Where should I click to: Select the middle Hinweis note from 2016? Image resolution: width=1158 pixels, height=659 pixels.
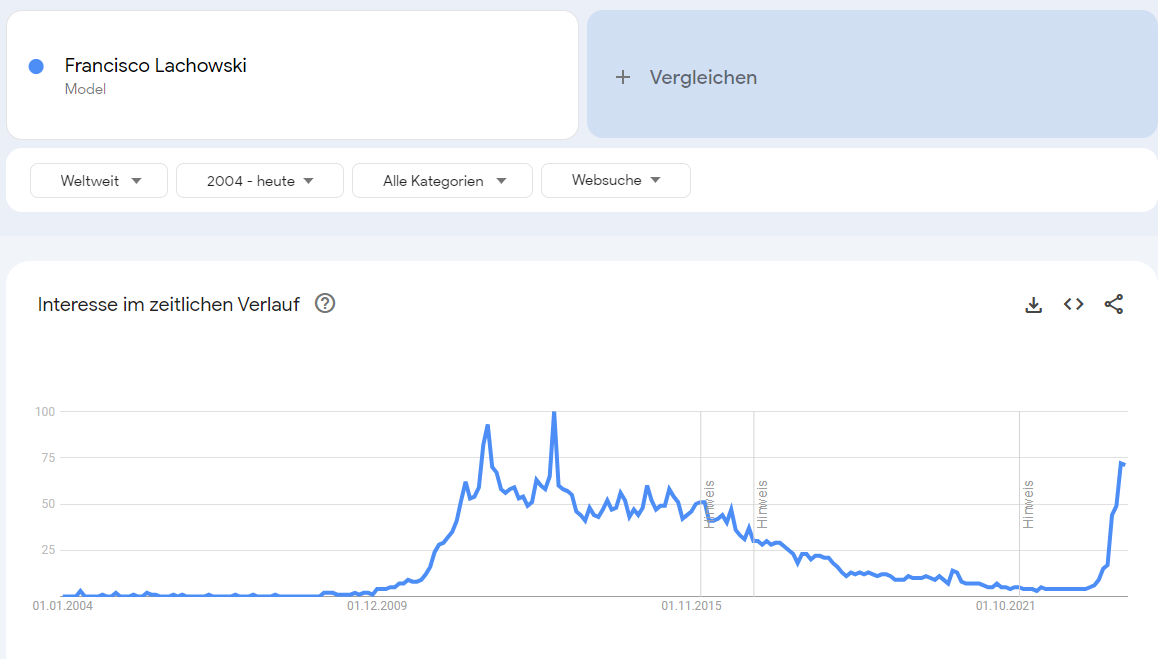point(762,504)
